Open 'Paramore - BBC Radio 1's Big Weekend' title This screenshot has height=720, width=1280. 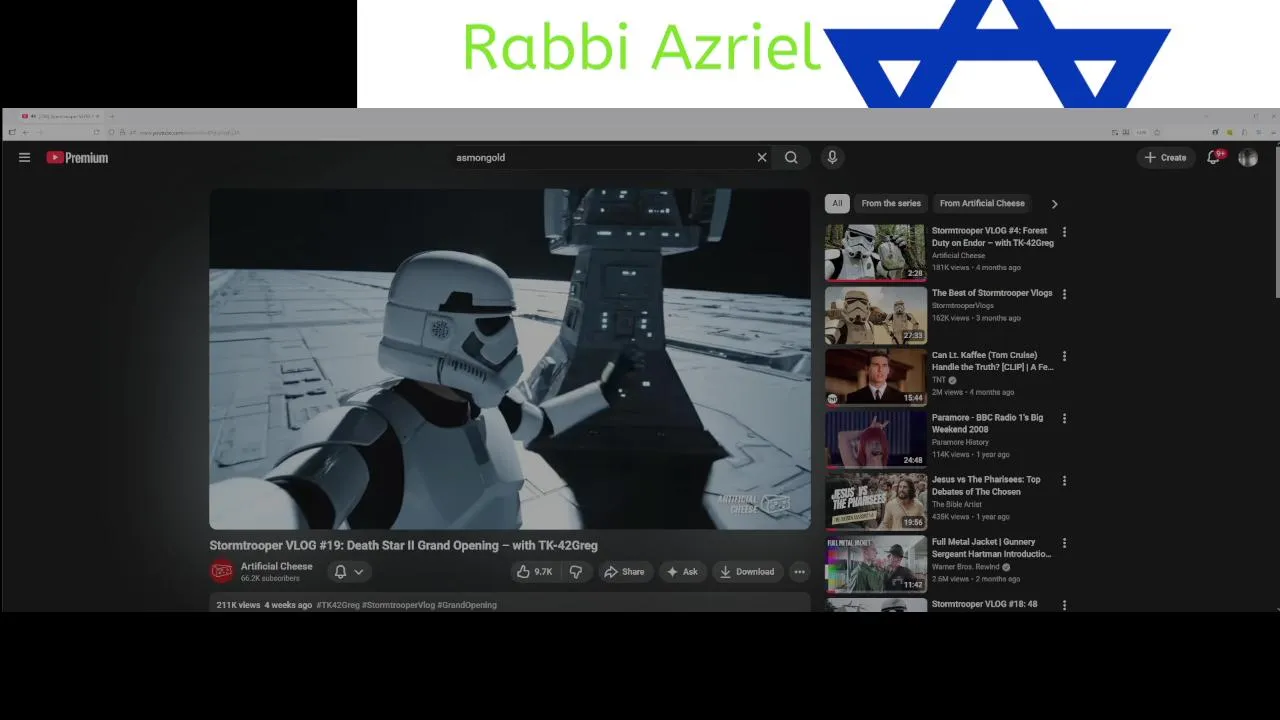988,423
